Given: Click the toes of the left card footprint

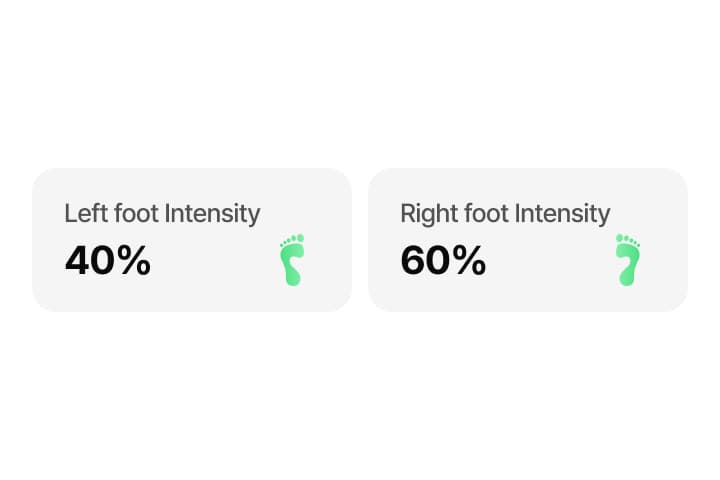Looking at the screenshot, I should tap(293, 240).
